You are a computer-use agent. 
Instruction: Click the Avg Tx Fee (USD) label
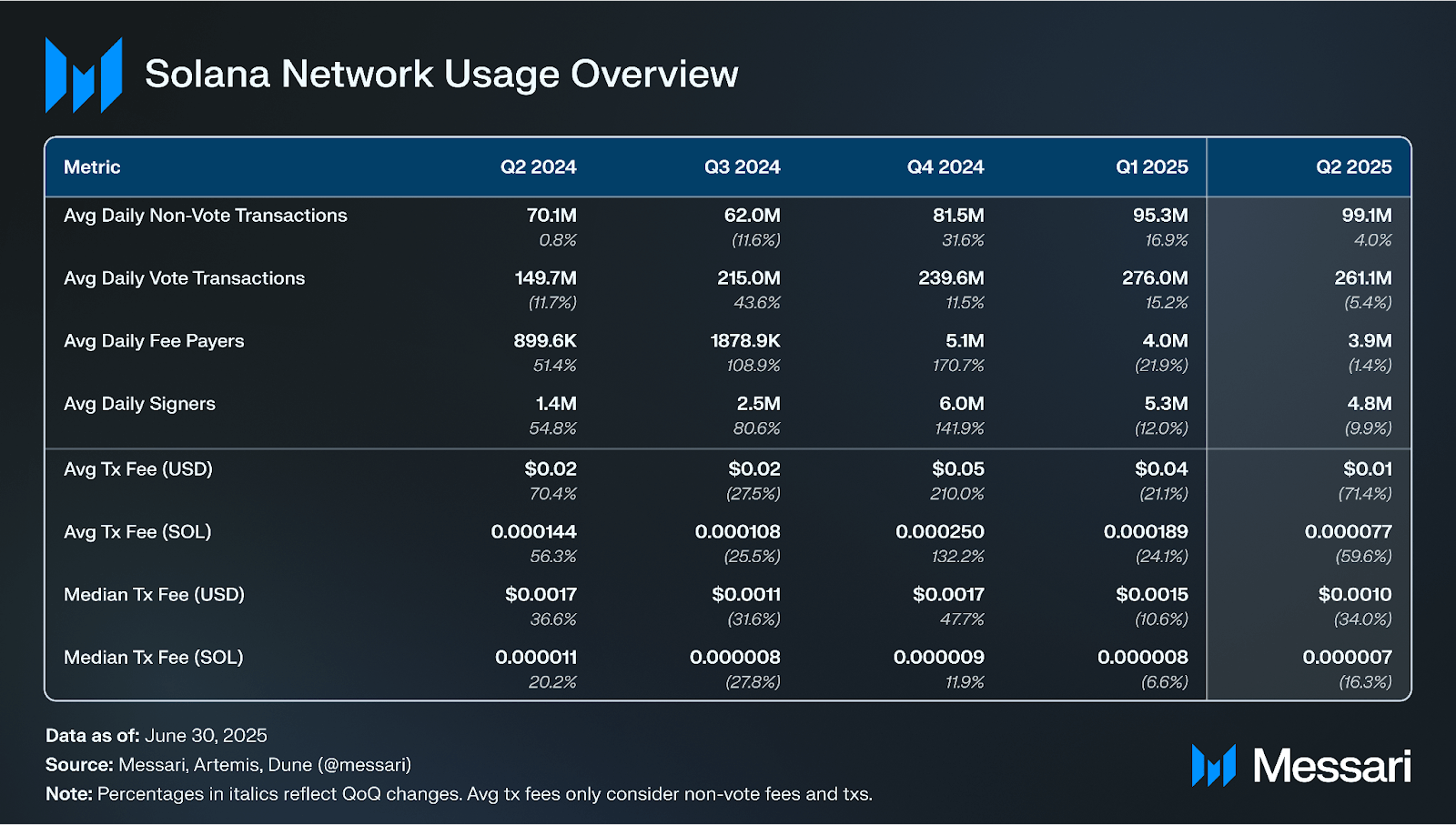pyautogui.click(x=138, y=469)
